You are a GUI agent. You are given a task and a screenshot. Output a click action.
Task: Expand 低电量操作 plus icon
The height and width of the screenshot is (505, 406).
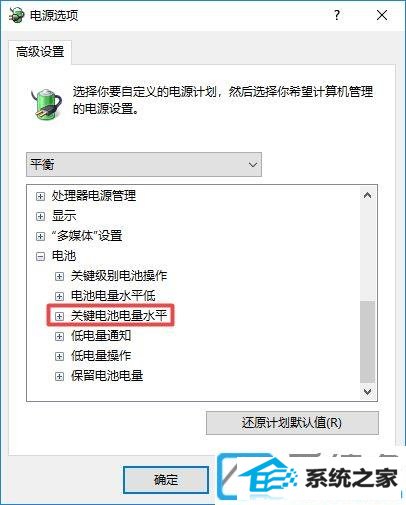[59, 356]
